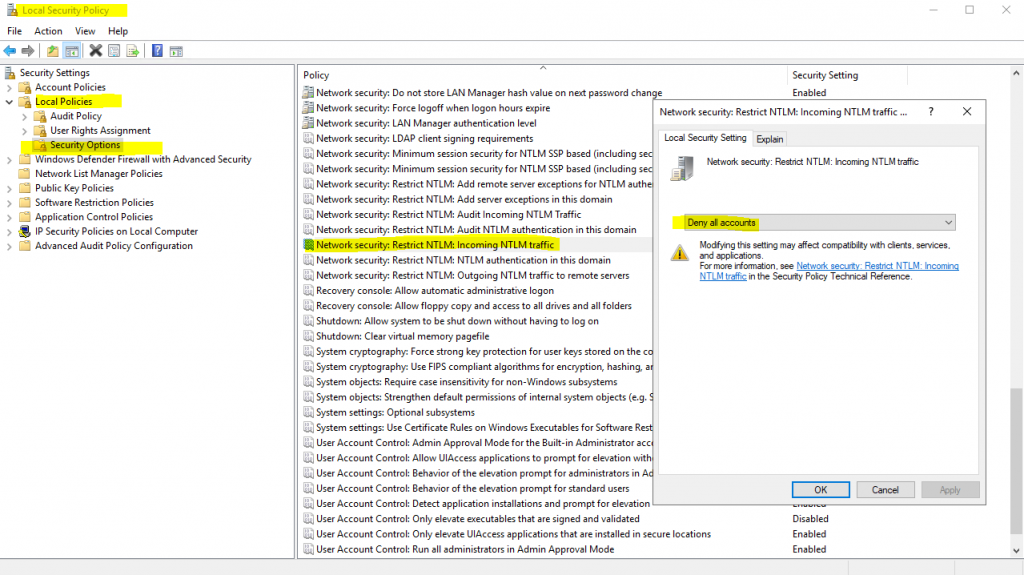Click the Up one level folder icon
The image size is (1024, 575).
tap(52, 51)
